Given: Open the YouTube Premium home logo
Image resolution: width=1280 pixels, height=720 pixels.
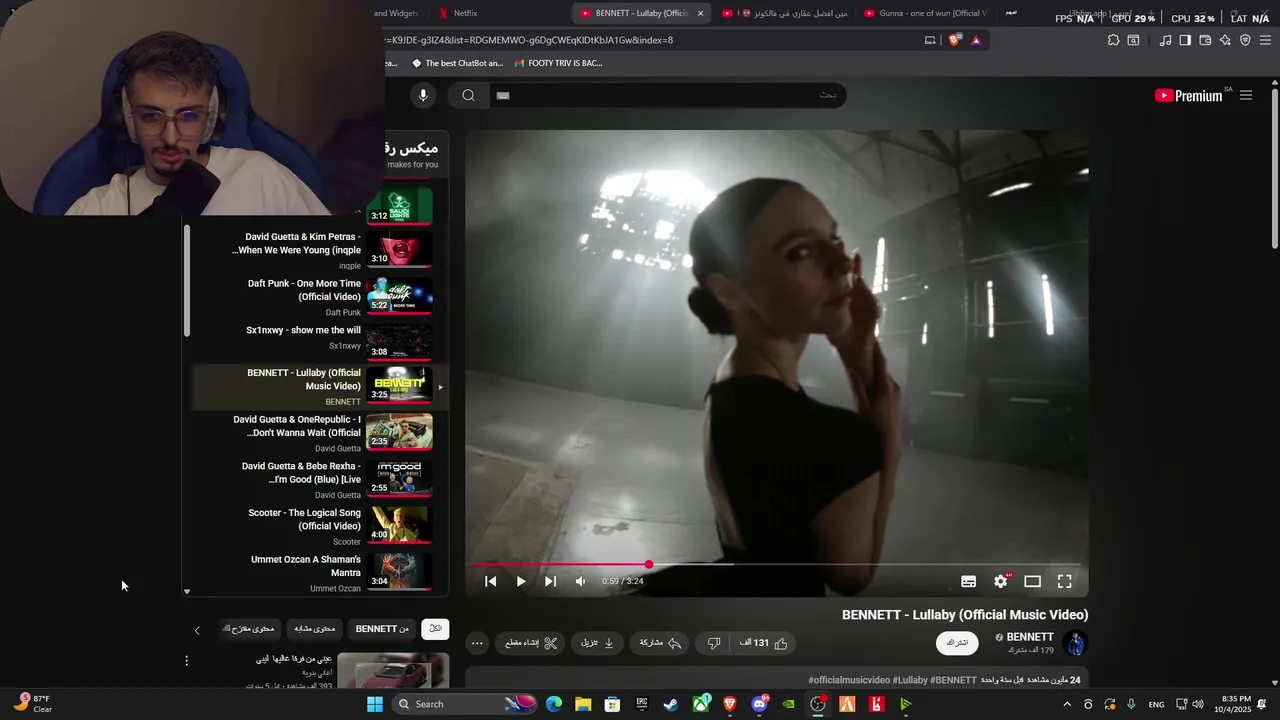Looking at the screenshot, I should click(1189, 96).
